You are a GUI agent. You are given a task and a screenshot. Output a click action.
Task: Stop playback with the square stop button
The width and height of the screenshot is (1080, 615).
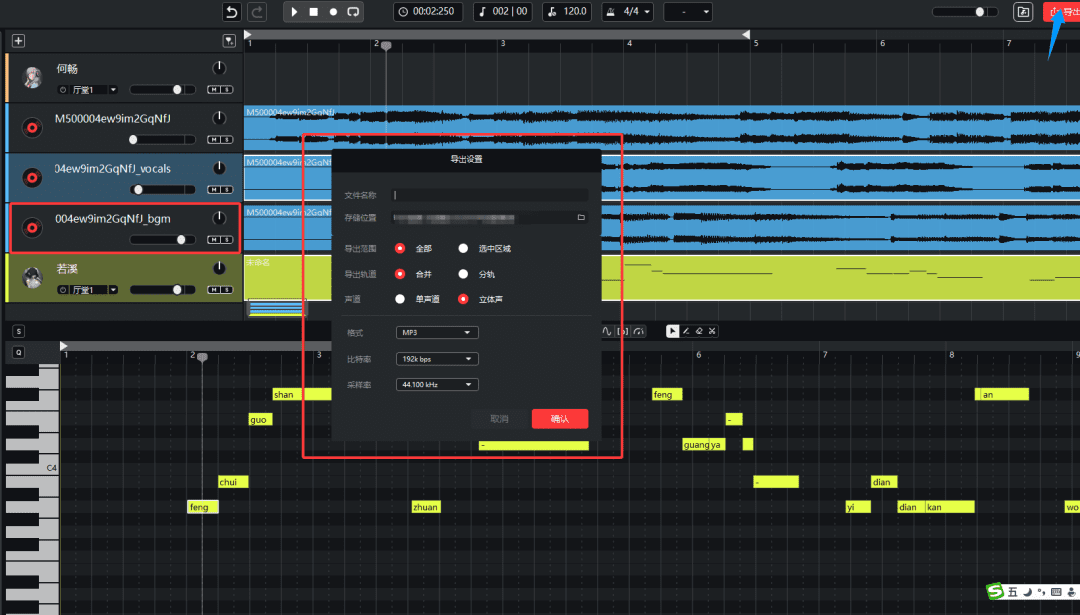313,12
